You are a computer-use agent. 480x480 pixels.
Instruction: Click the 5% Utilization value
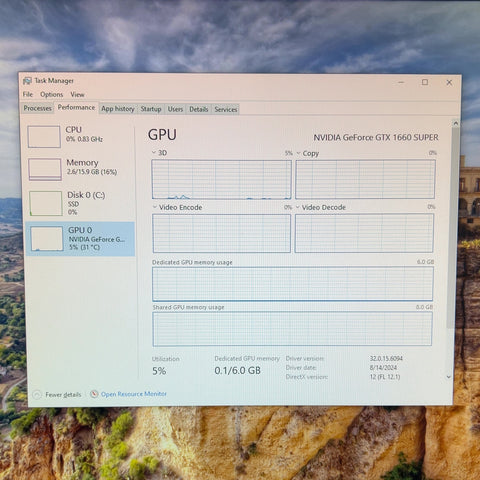159,371
